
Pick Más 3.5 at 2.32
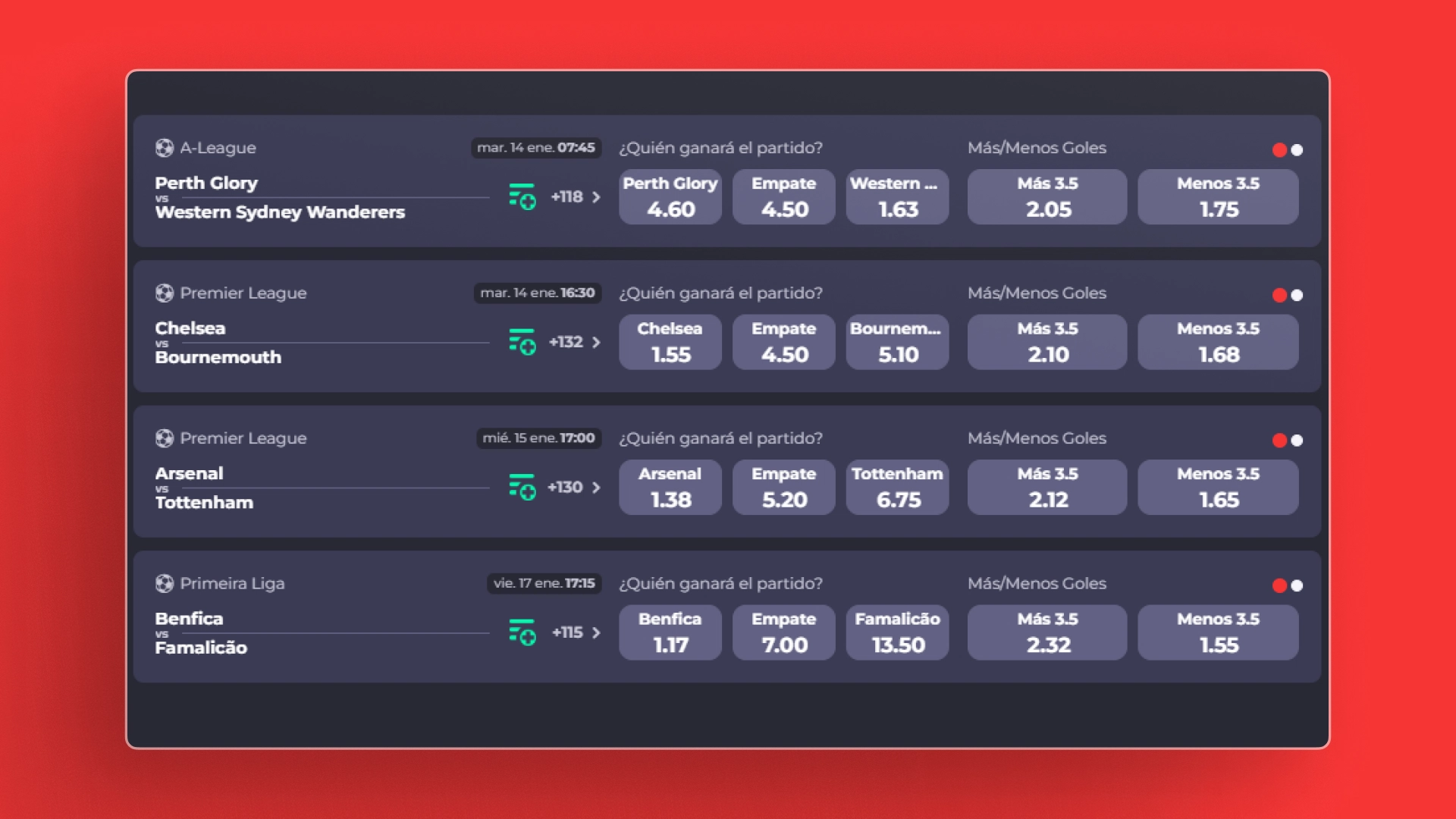[1047, 632]
